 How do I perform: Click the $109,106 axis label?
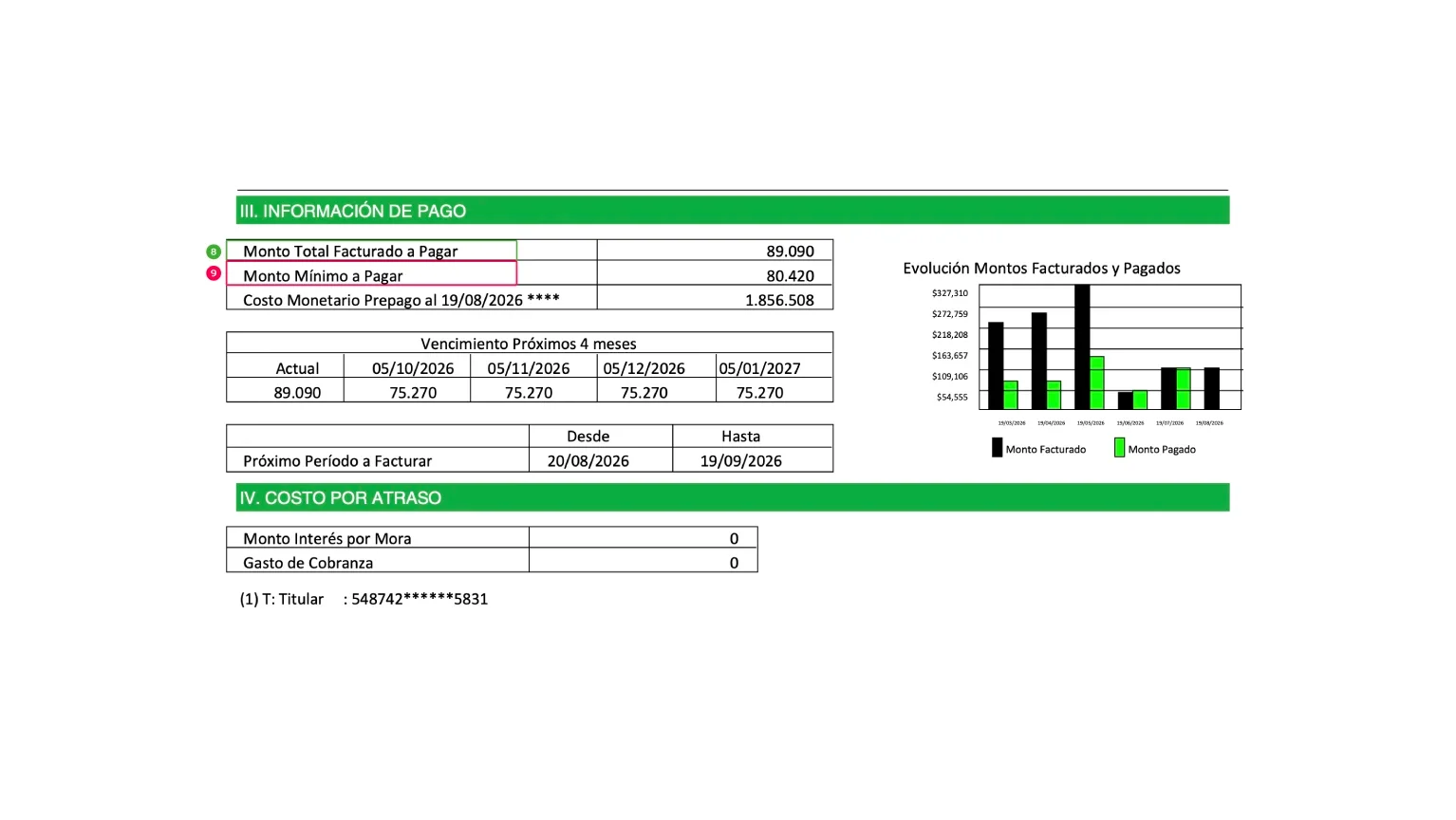(x=950, y=377)
